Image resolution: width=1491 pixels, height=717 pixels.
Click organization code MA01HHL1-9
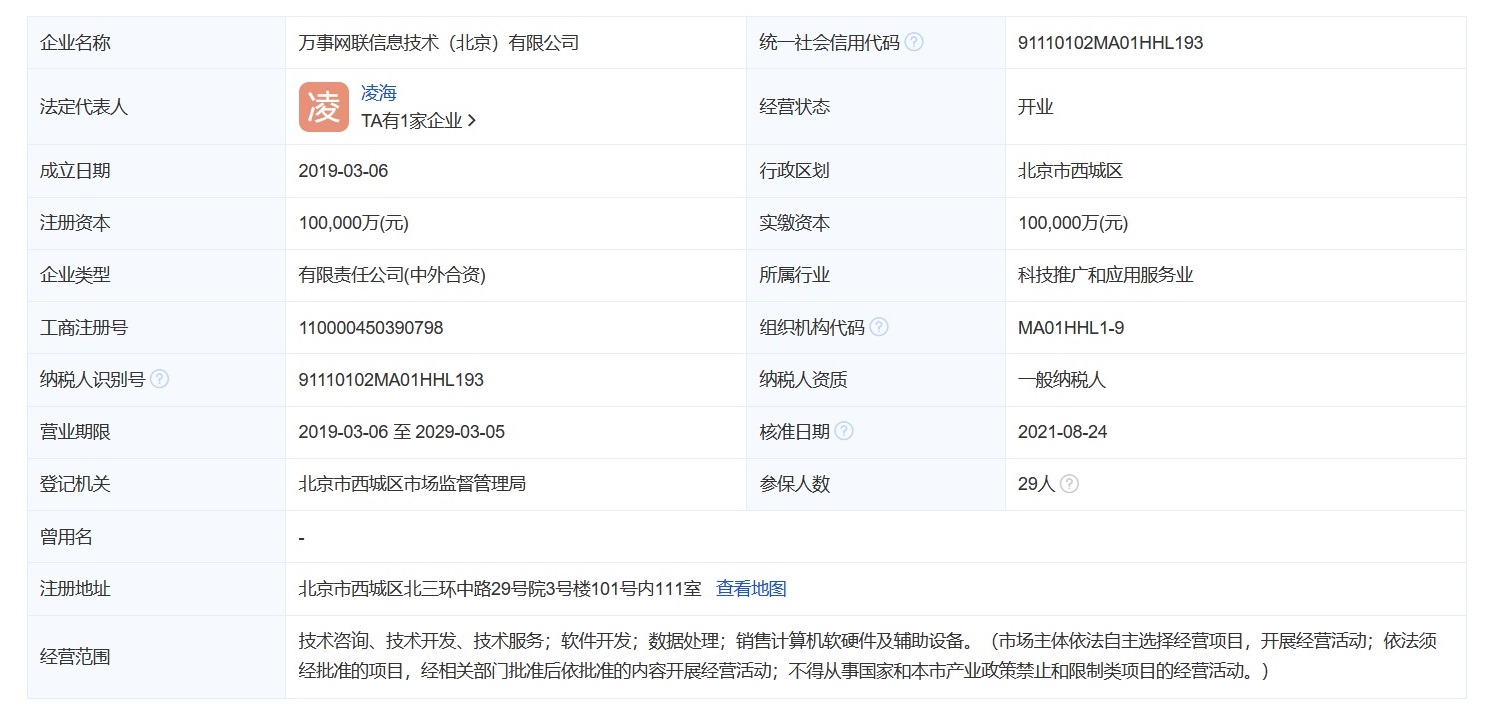[x=1071, y=327]
